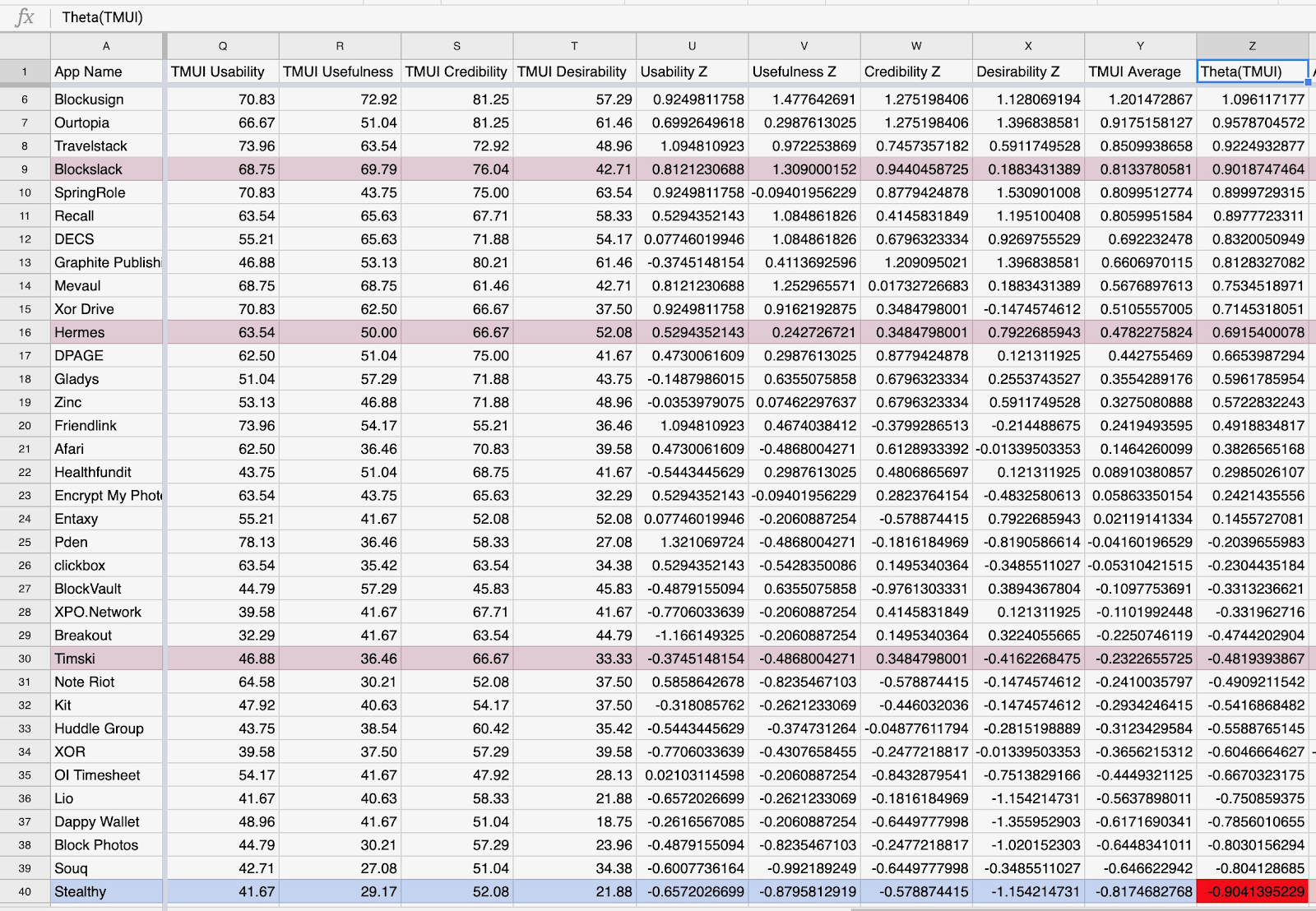
Task: Select column W header
Action: point(916,46)
